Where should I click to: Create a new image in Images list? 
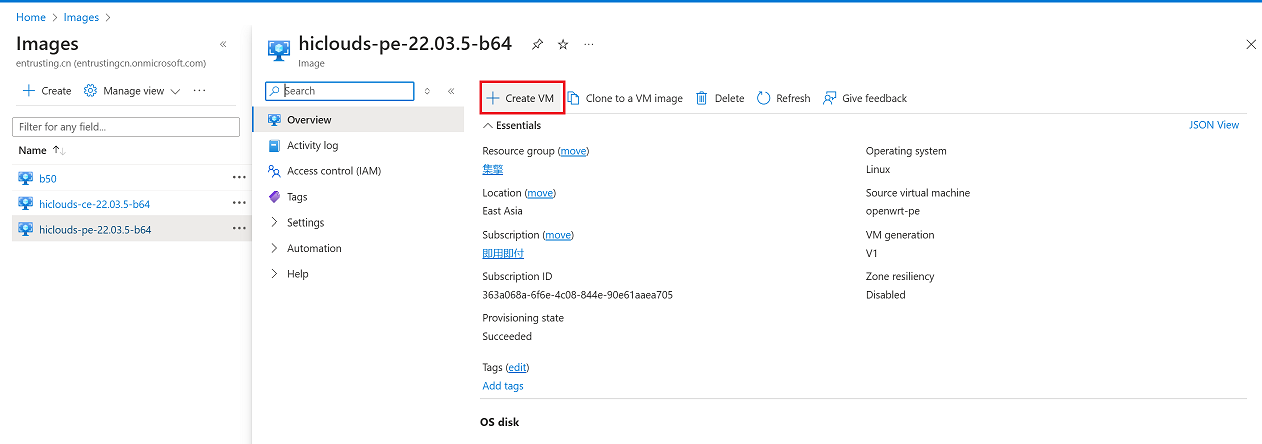(x=47, y=90)
